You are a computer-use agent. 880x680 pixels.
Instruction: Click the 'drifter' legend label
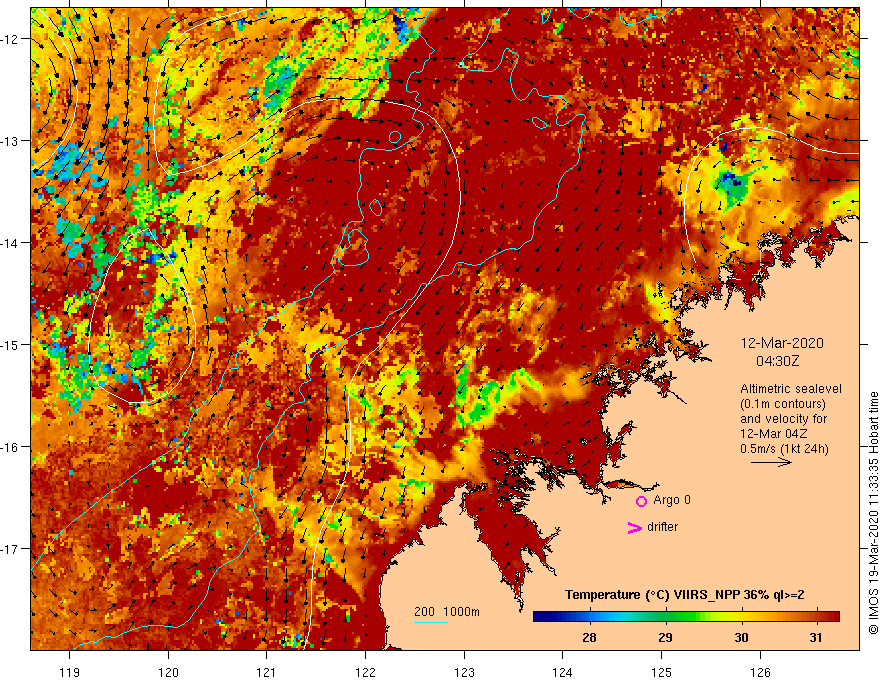click(x=662, y=527)
